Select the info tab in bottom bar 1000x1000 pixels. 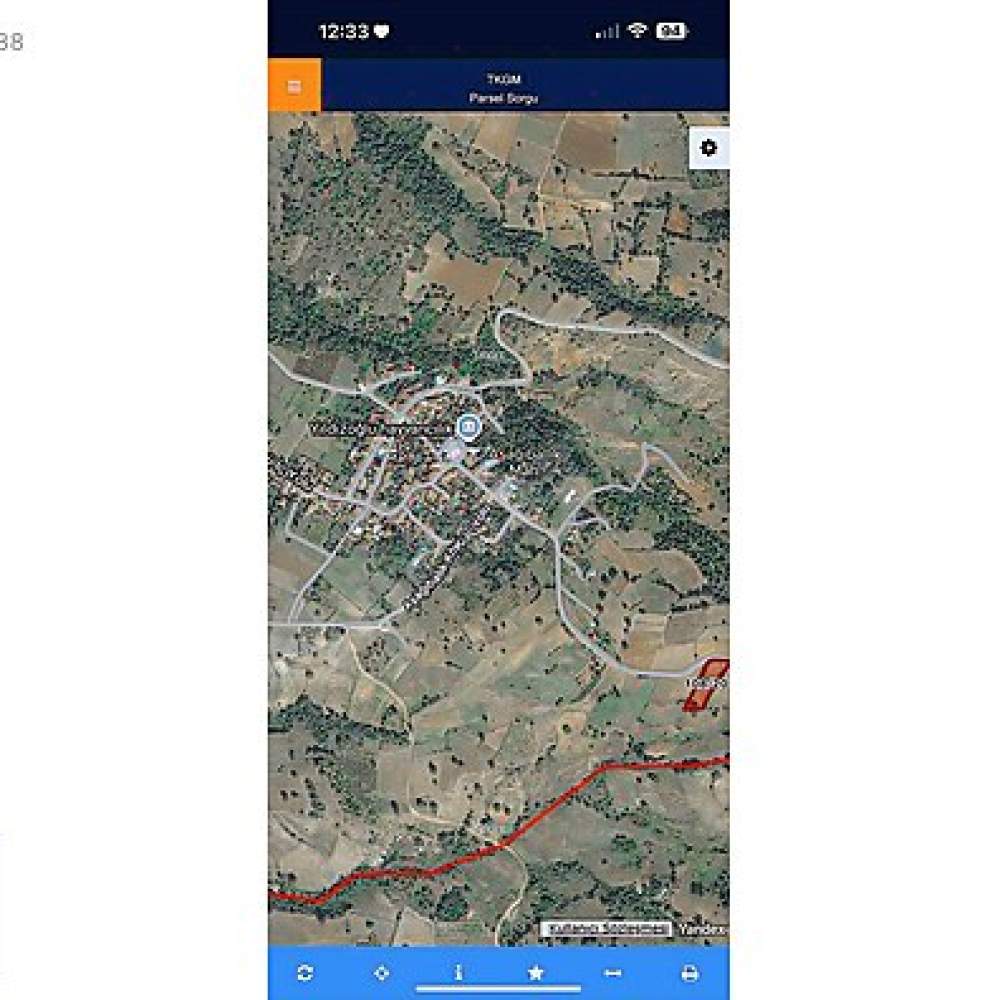pyautogui.click(x=459, y=973)
